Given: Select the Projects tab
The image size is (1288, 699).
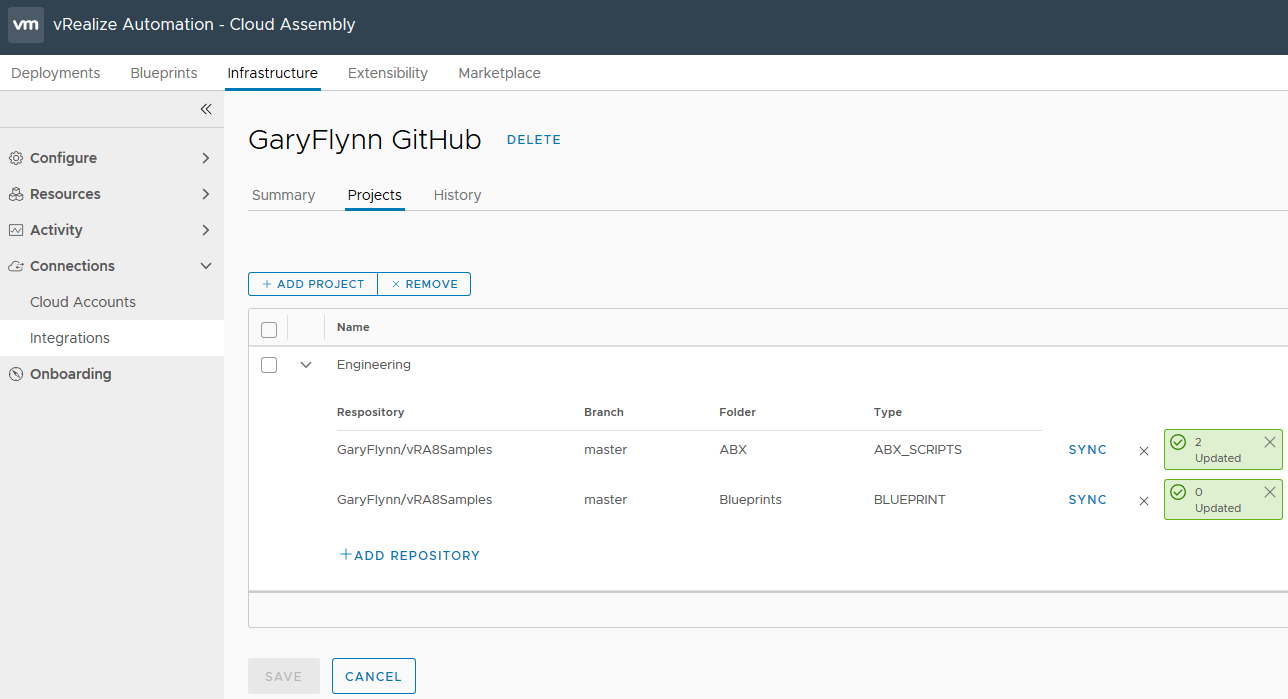Looking at the screenshot, I should point(375,195).
